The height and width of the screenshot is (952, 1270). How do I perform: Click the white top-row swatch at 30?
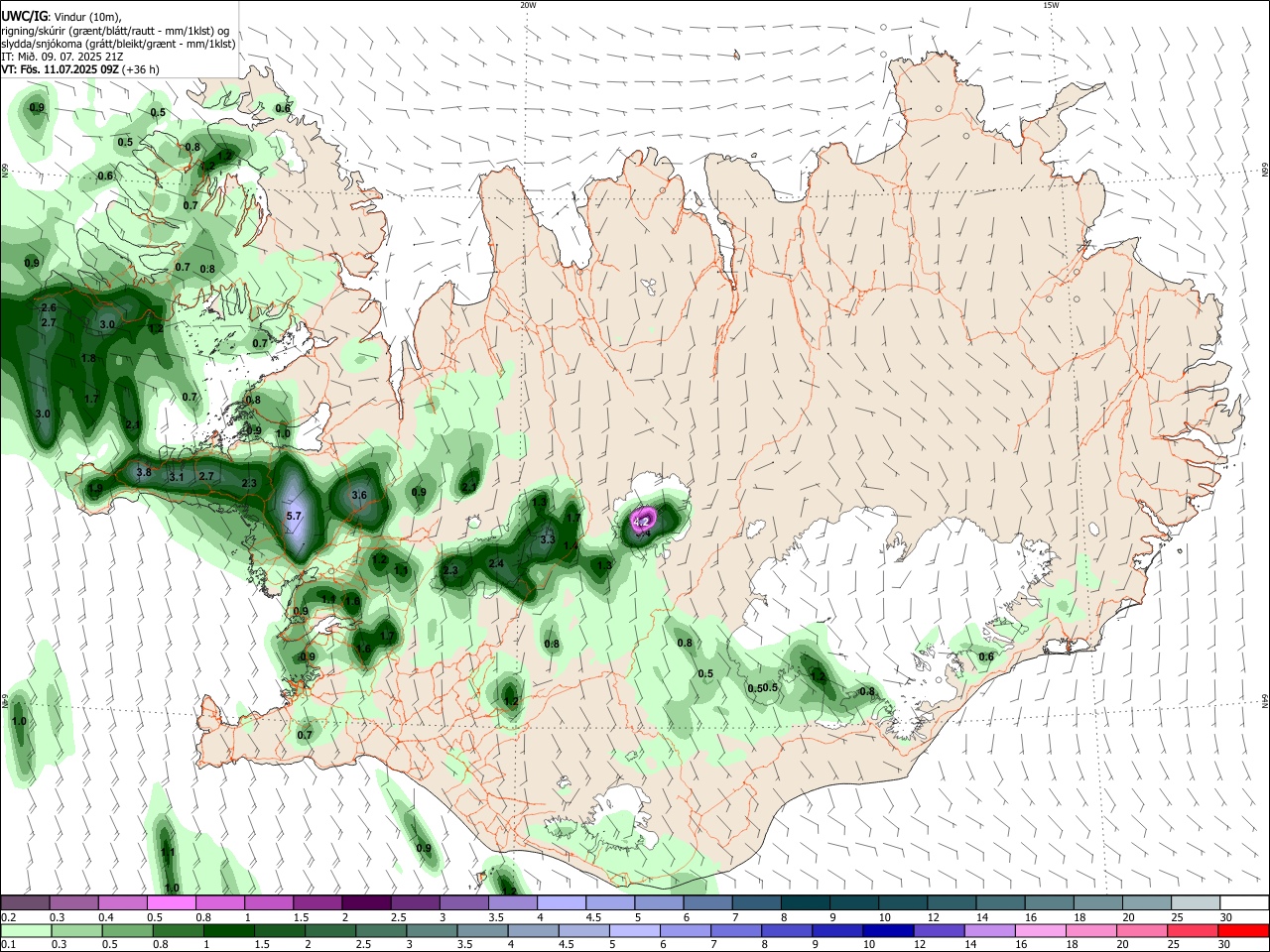pos(1244,903)
